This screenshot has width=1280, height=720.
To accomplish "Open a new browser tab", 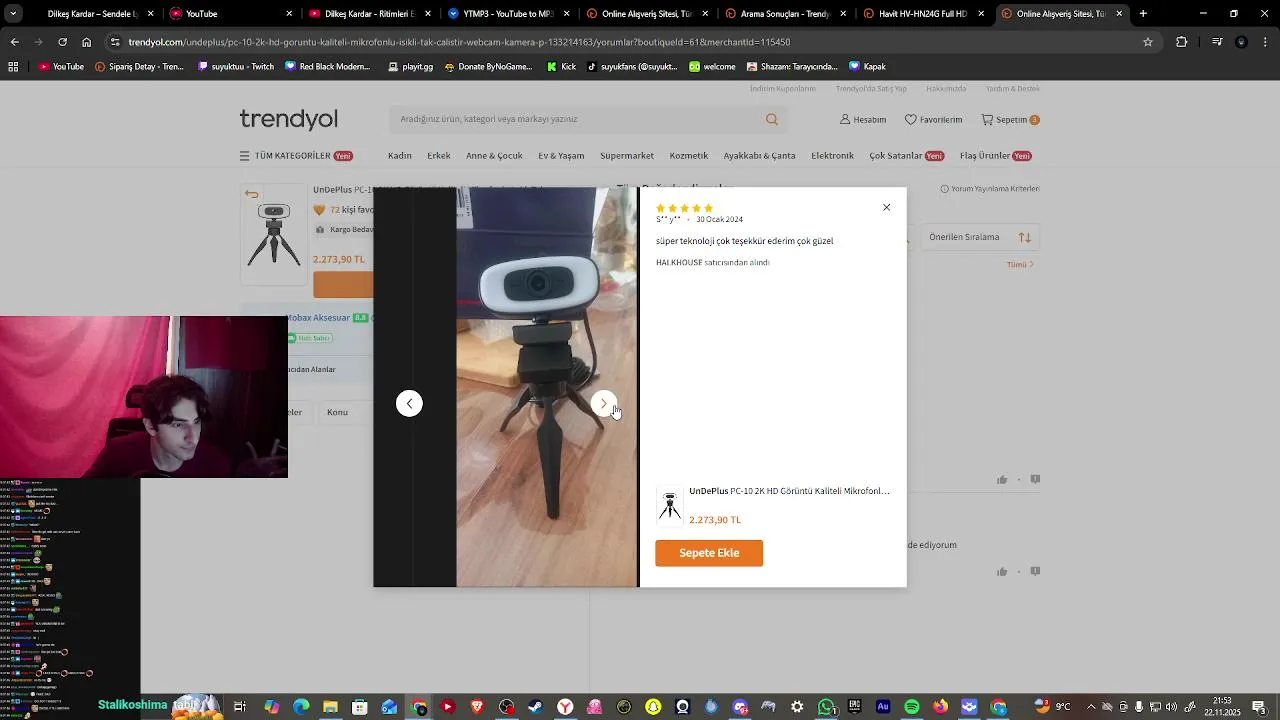I will [x=1143, y=14].
